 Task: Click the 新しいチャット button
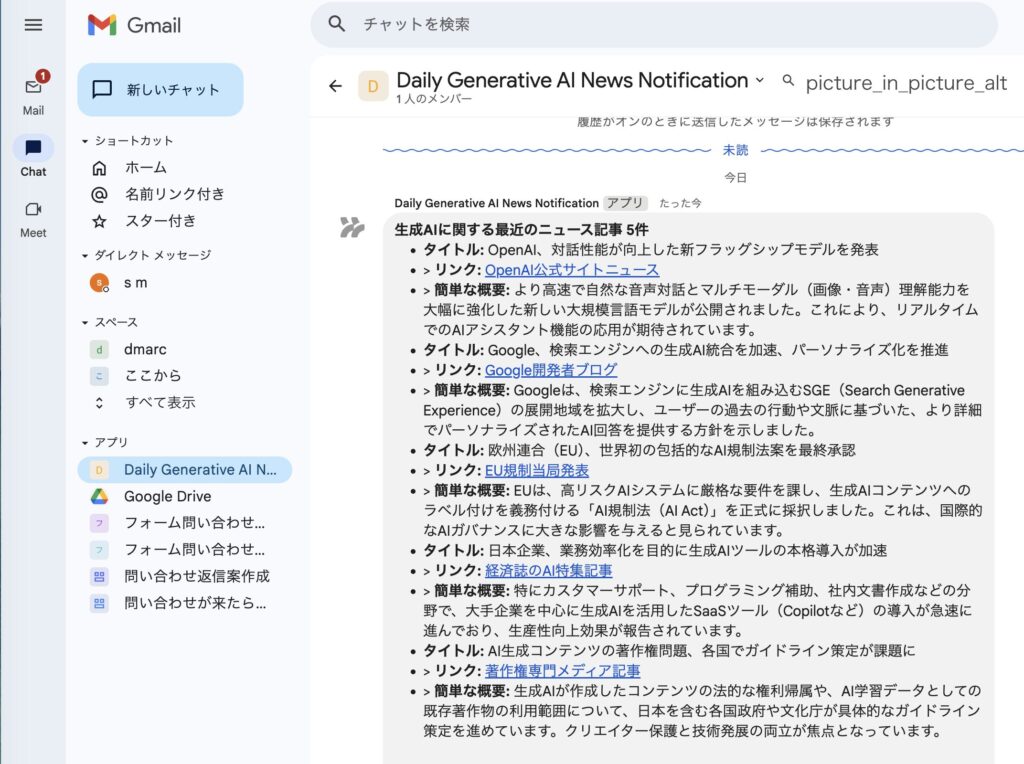coord(160,90)
